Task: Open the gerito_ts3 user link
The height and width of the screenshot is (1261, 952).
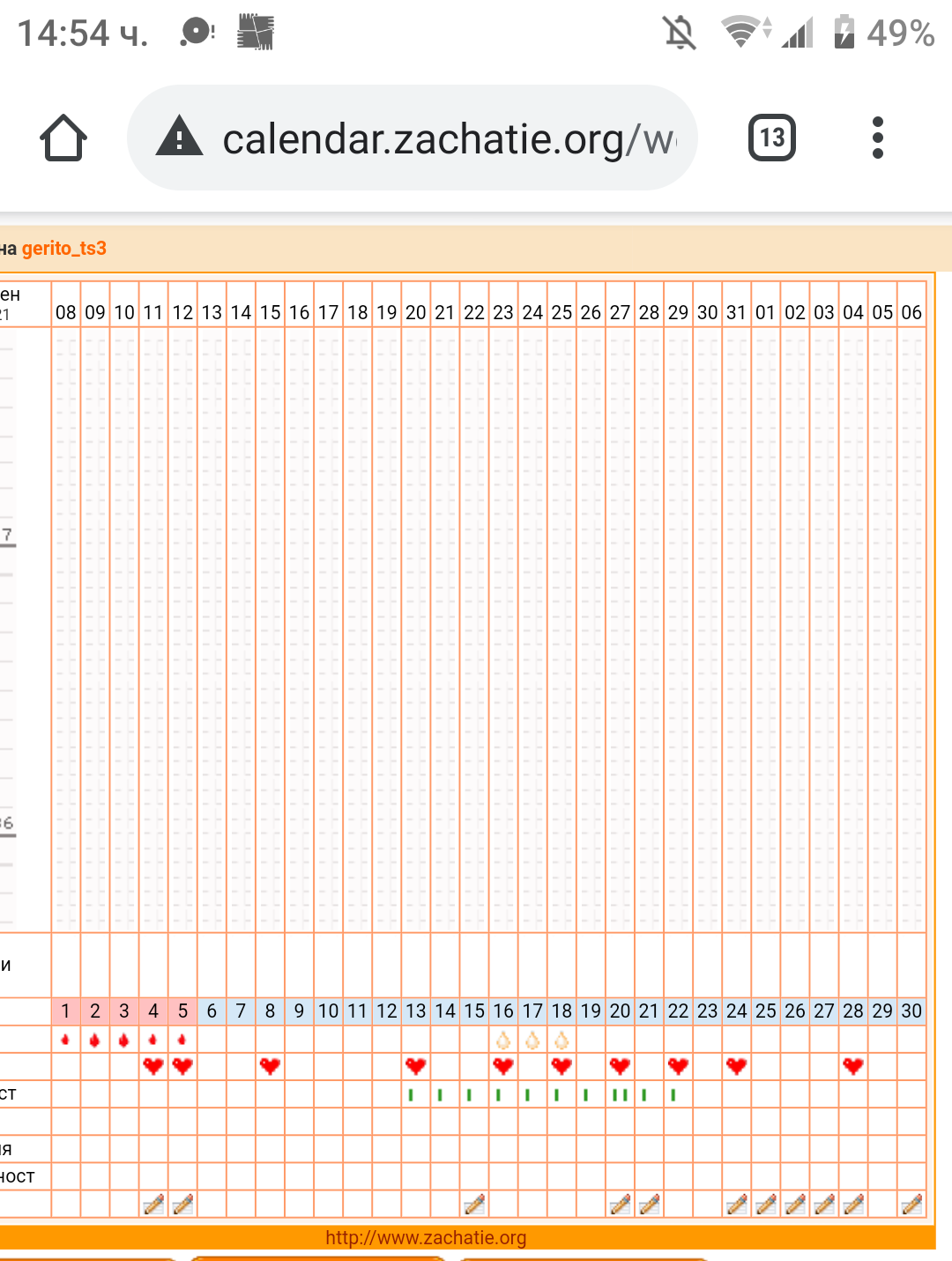Action: (x=64, y=248)
